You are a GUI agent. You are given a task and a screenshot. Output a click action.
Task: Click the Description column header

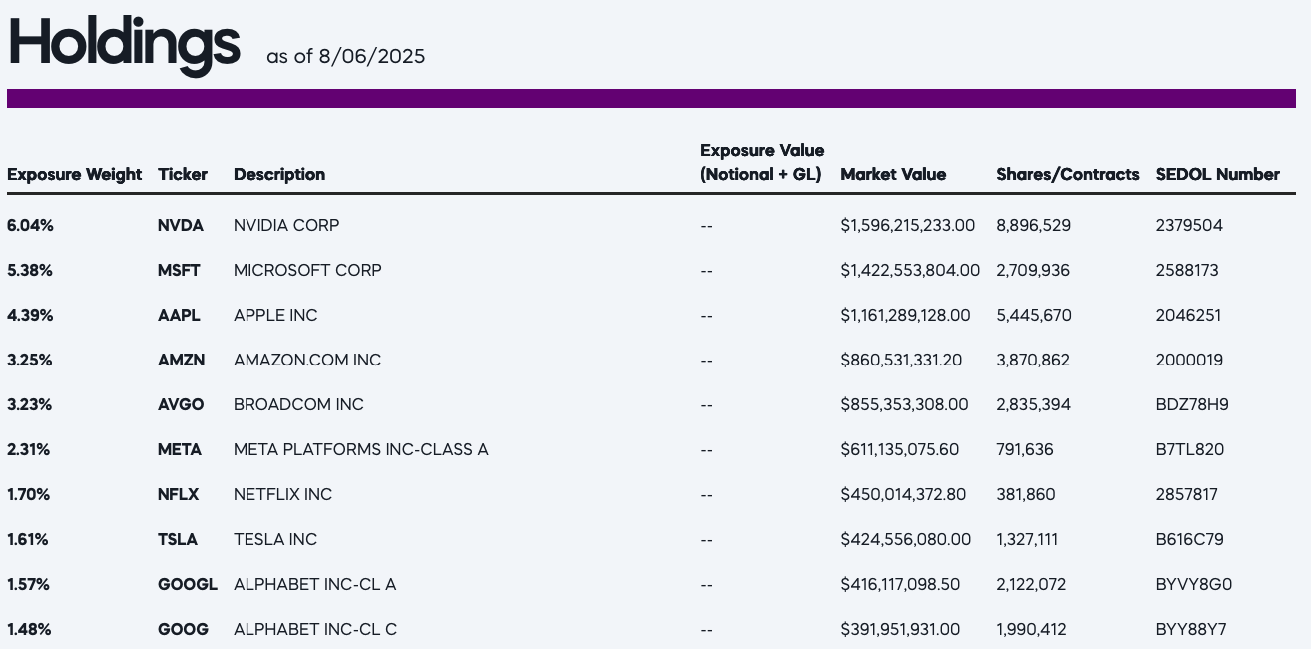pos(279,174)
